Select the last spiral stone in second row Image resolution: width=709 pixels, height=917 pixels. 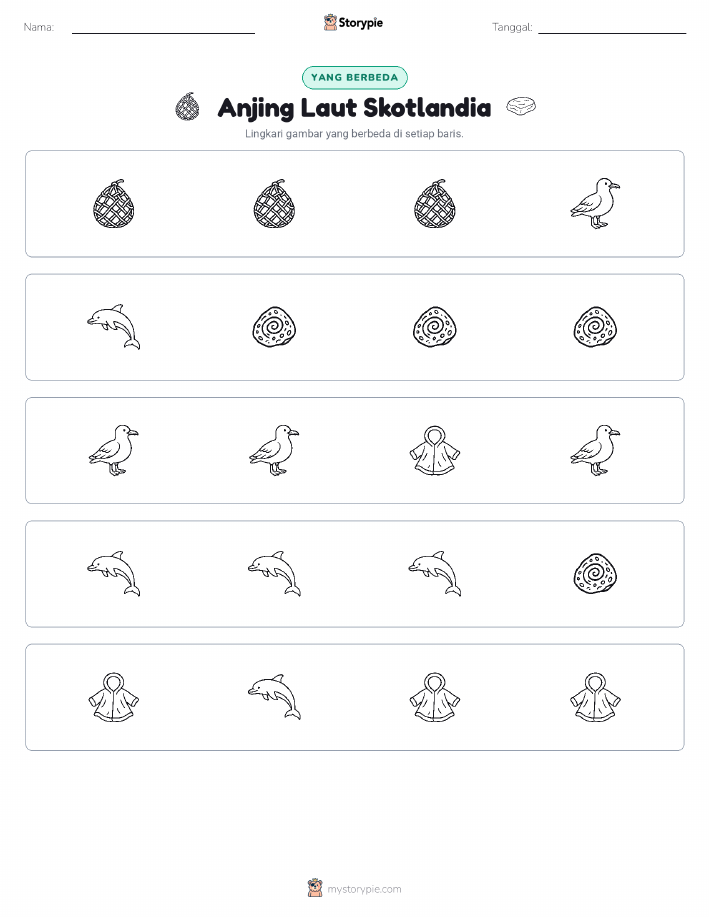[595, 327]
